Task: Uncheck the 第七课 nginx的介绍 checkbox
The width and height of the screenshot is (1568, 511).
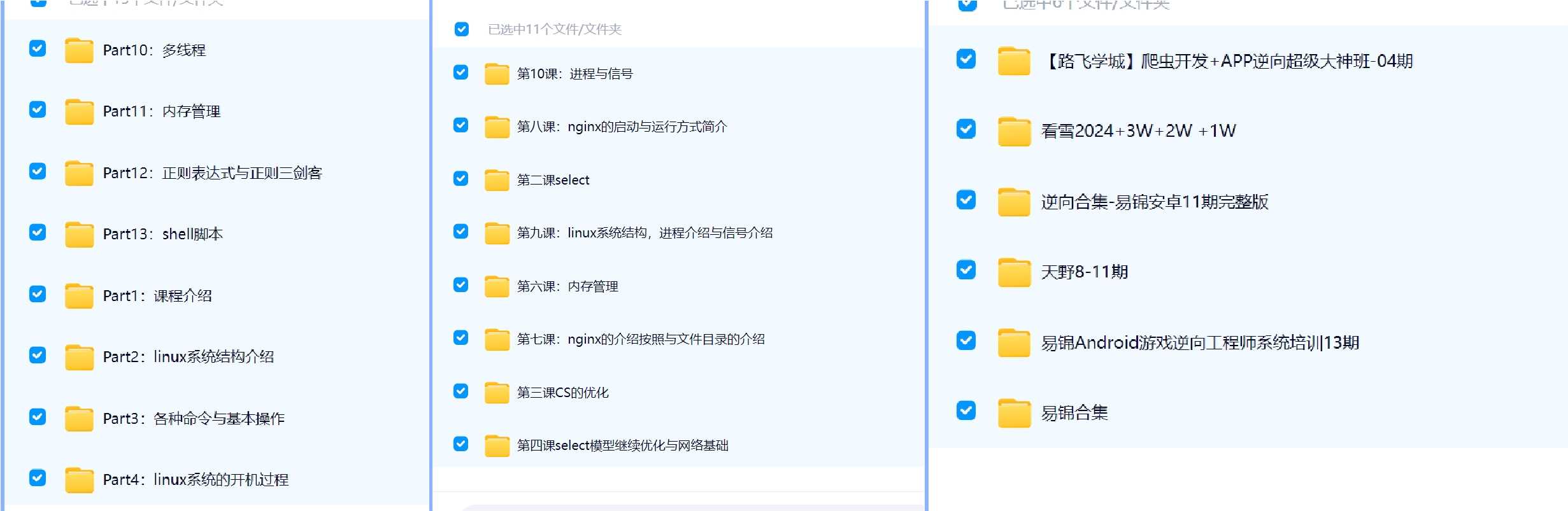Action: click(x=460, y=337)
